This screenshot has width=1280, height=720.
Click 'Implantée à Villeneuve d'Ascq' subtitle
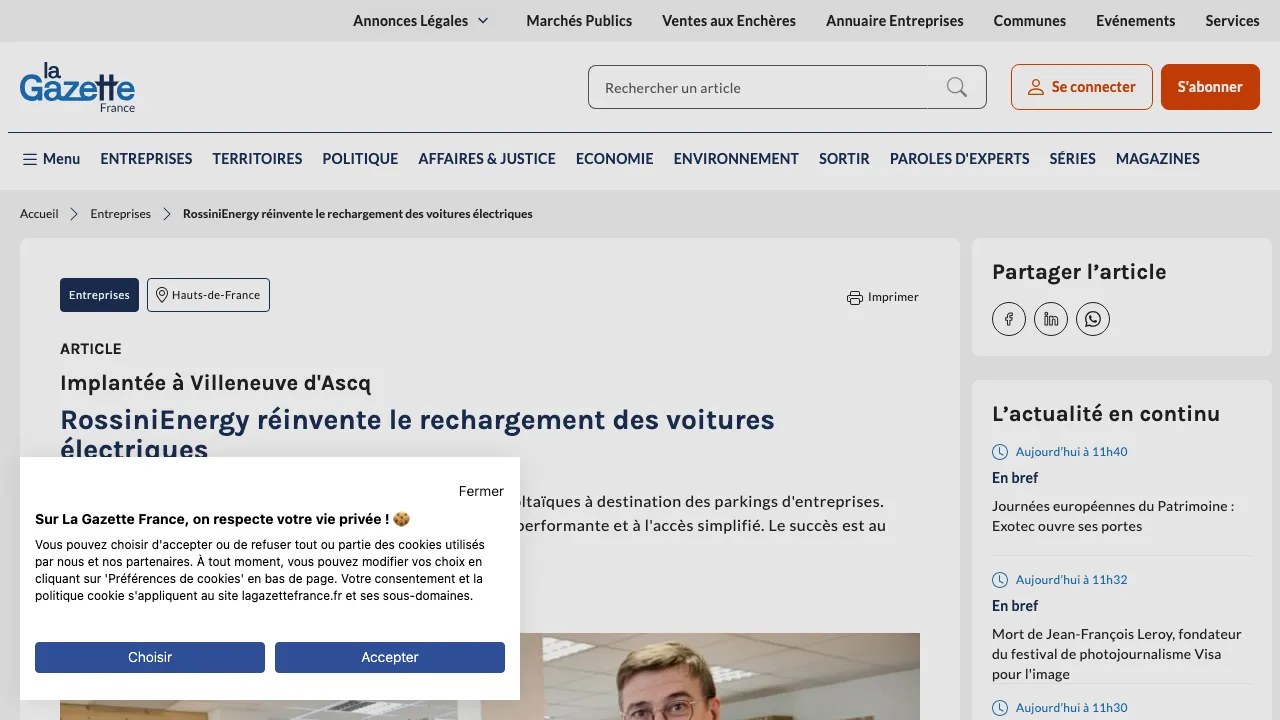[215, 383]
